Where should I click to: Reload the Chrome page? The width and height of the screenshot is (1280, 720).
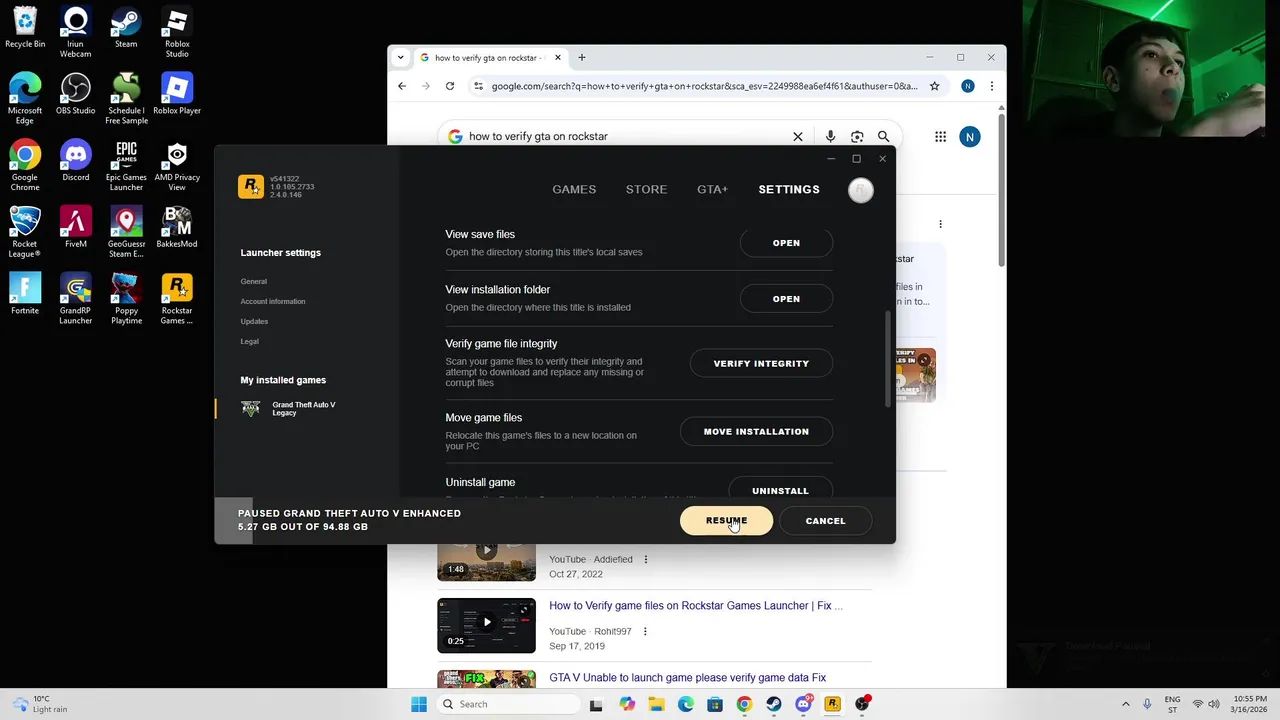pos(450,86)
